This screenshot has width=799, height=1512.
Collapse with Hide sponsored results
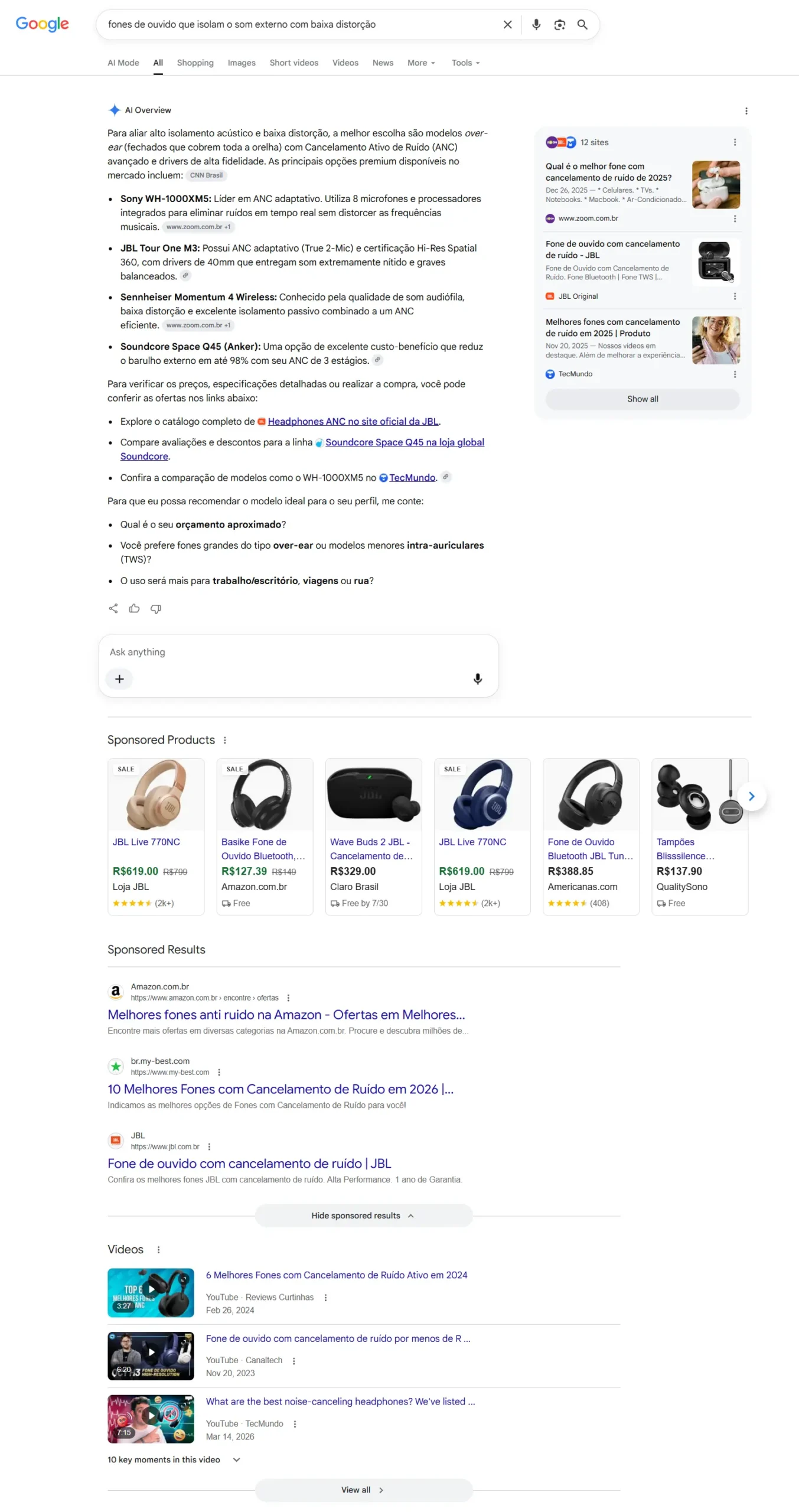pos(364,1216)
